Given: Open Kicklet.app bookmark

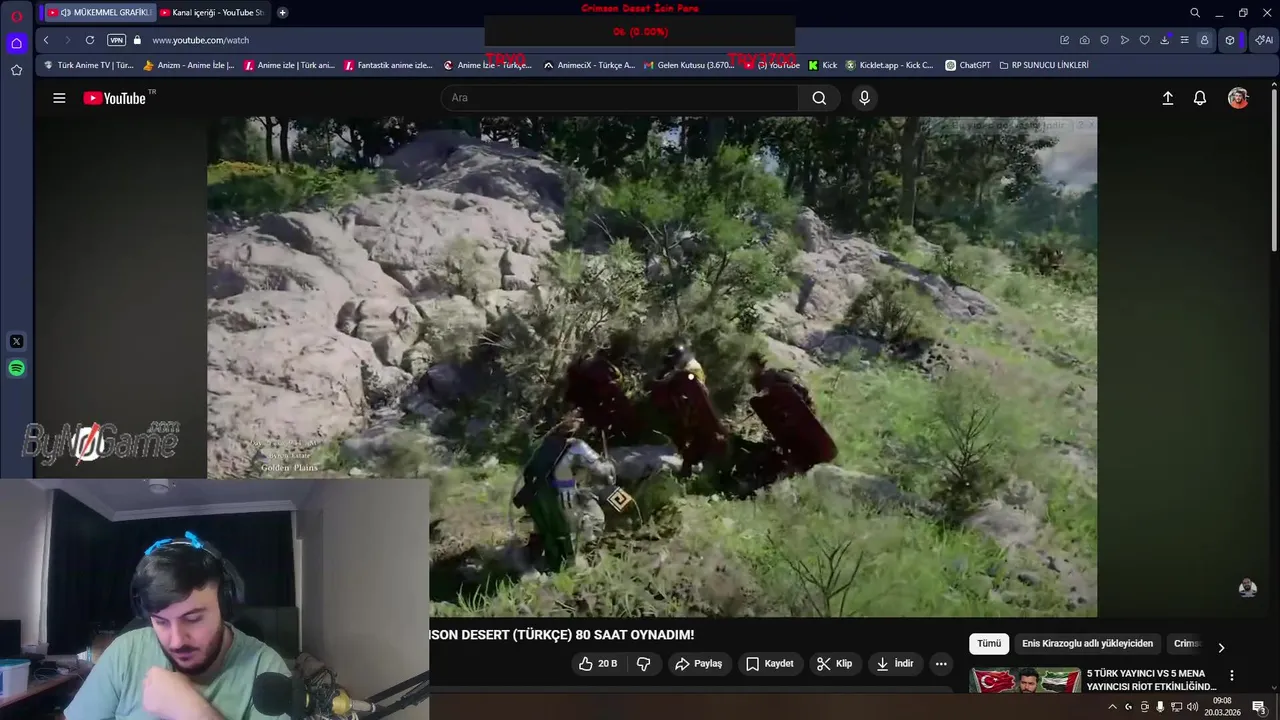Looking at the screenshot, I should click(889, 65).
